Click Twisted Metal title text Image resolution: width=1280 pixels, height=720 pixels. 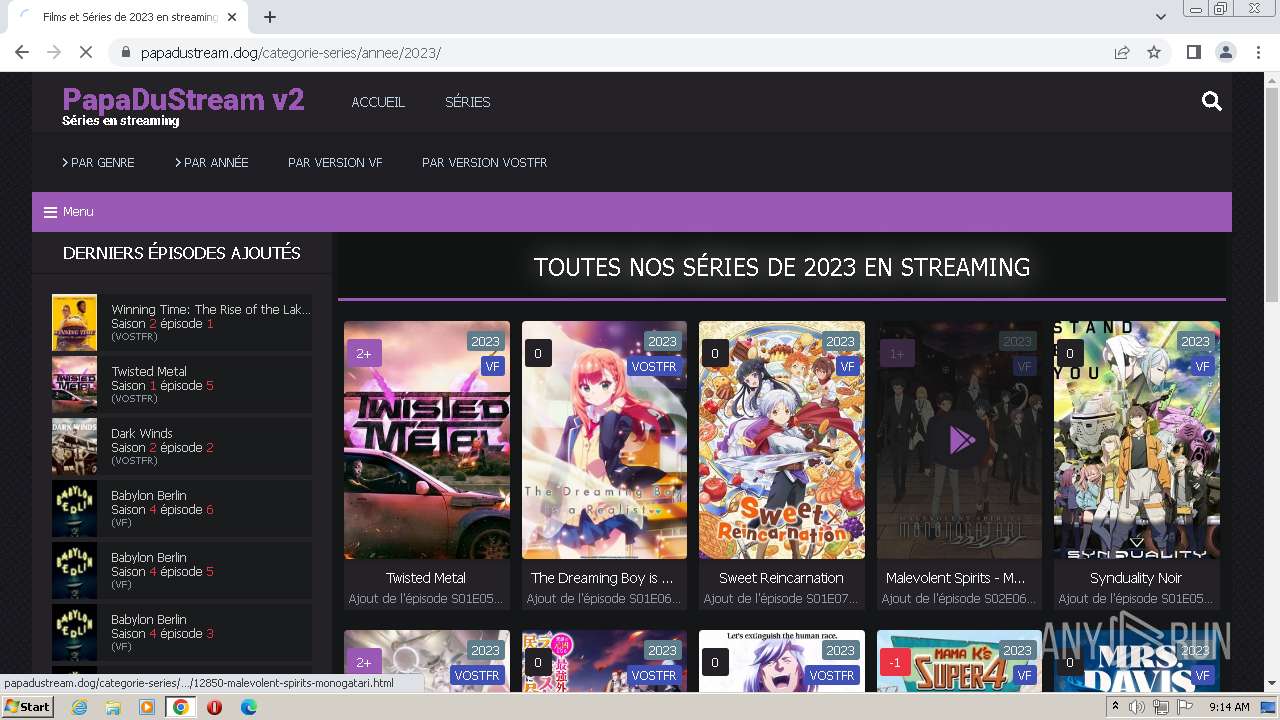(426, 578)
